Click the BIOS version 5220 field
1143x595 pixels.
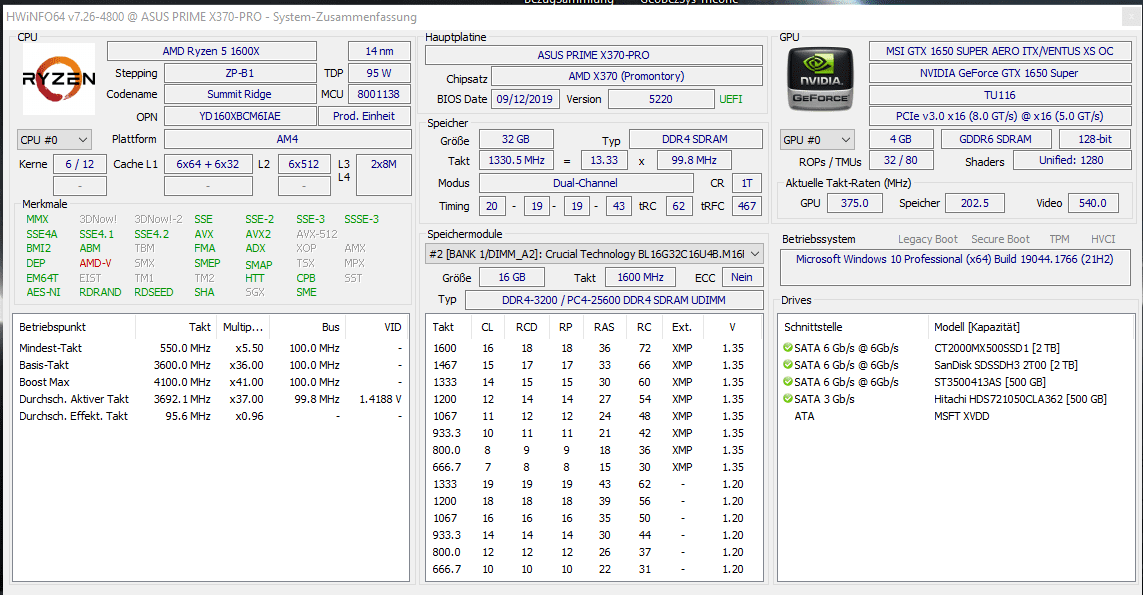[660, 99]
